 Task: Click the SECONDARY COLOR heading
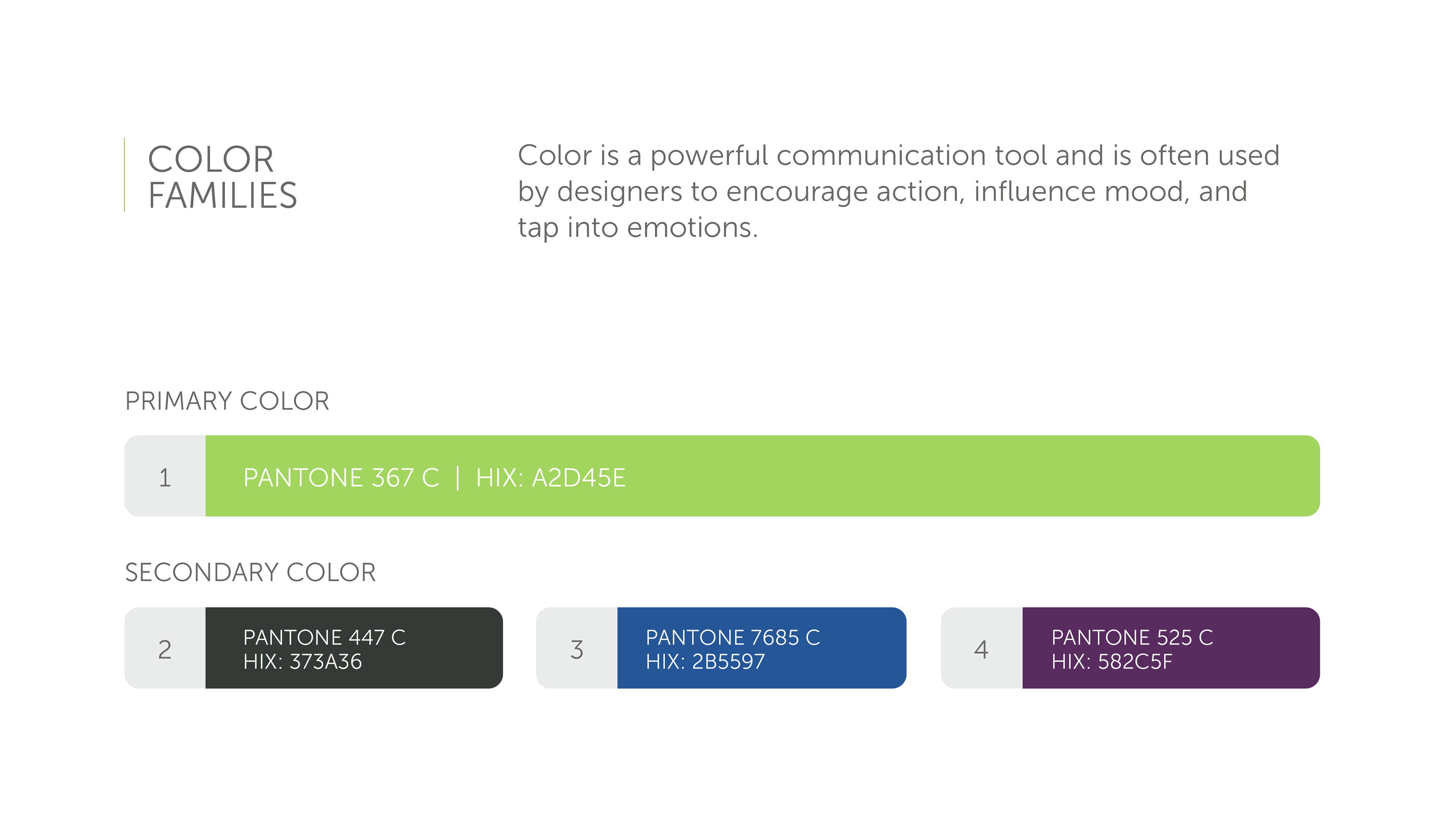(x=250, y=572)
